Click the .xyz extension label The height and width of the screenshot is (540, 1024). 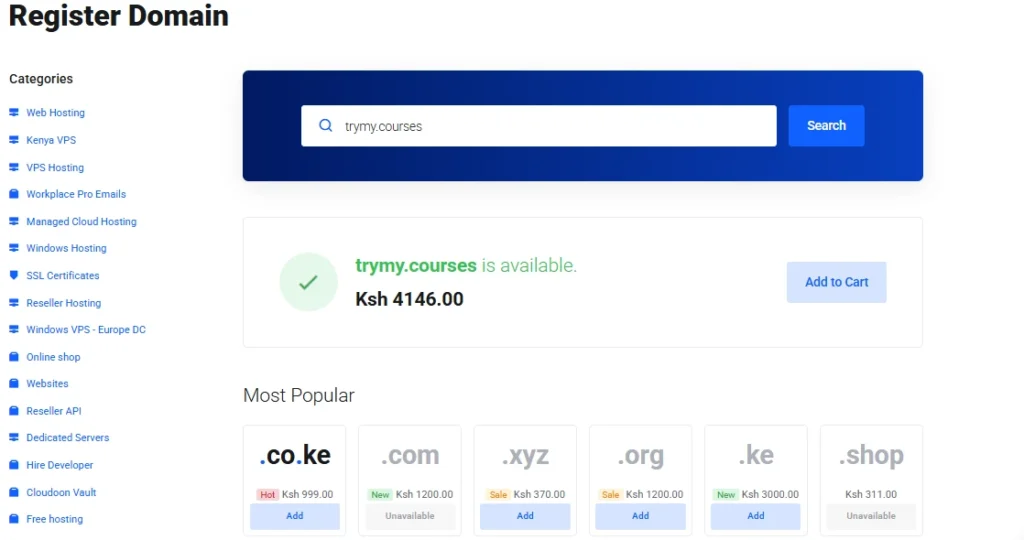[525, 455]
